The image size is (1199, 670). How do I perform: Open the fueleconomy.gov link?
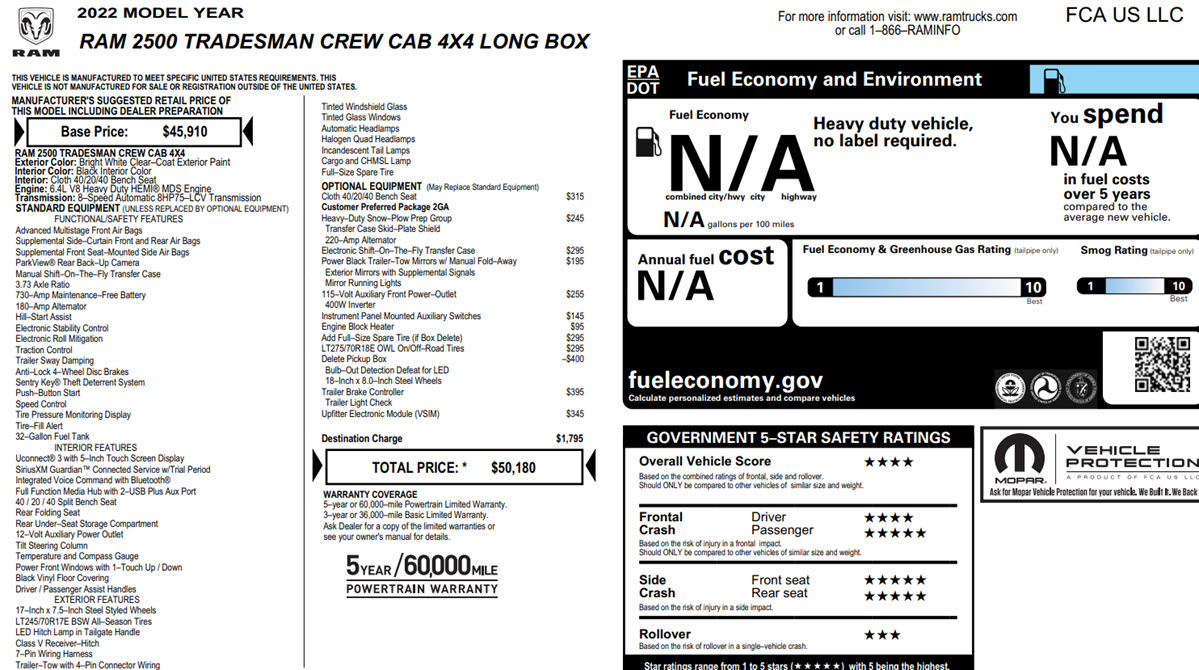click(x=725, y=380)
